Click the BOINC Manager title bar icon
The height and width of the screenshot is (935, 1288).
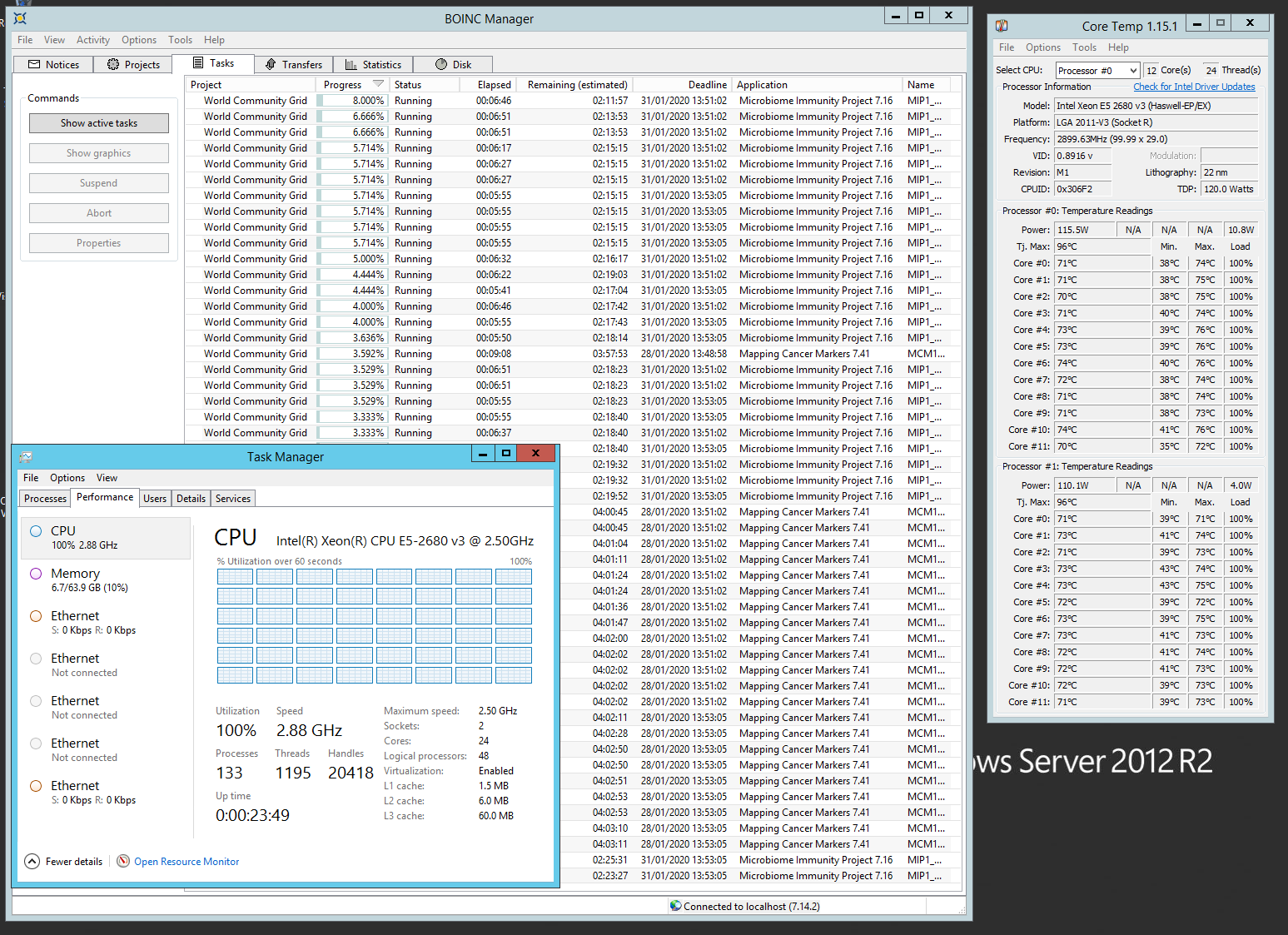[x=21, y=18]
